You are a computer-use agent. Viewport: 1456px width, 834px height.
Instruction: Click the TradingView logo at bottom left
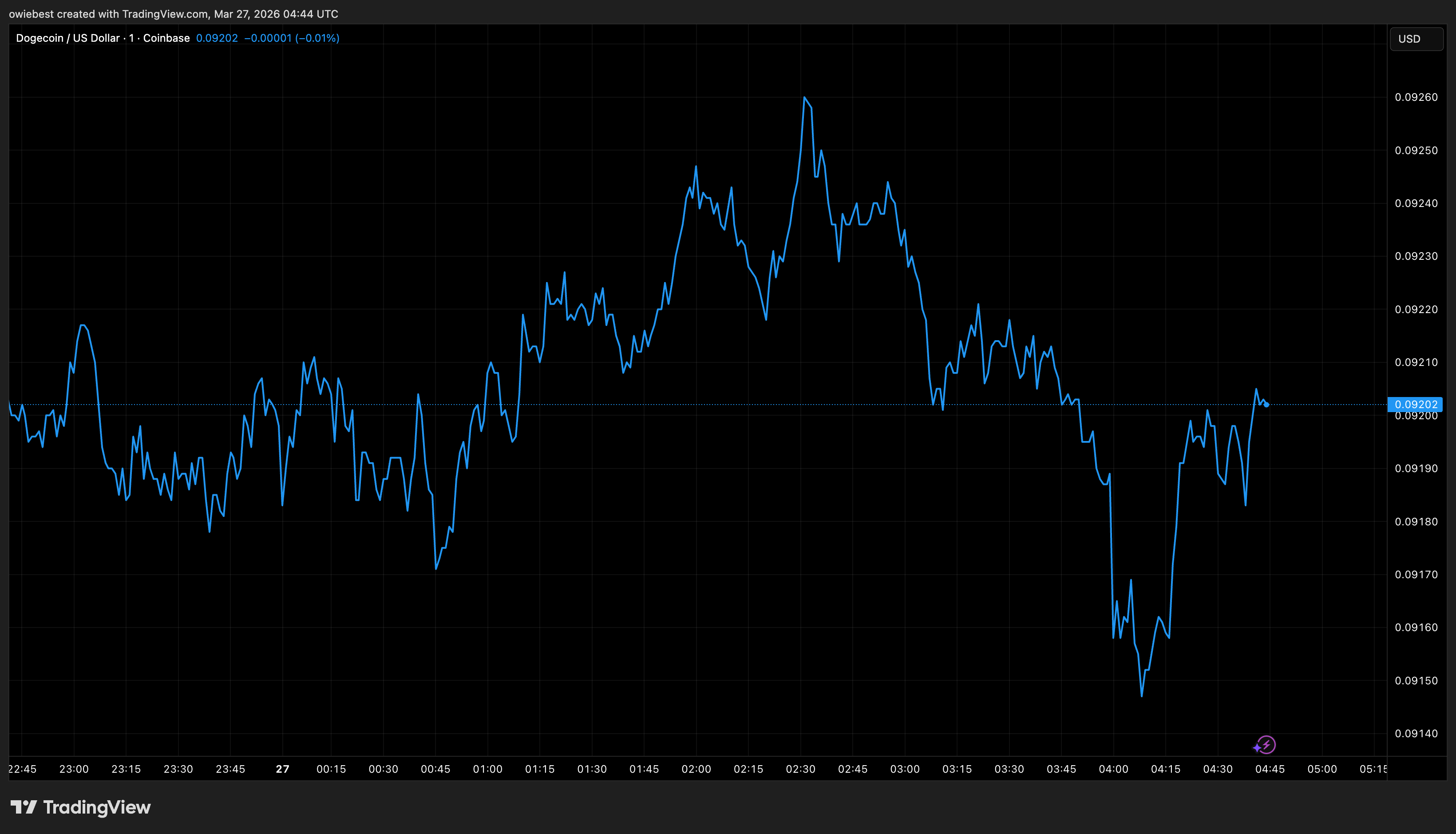click(81, 808)
